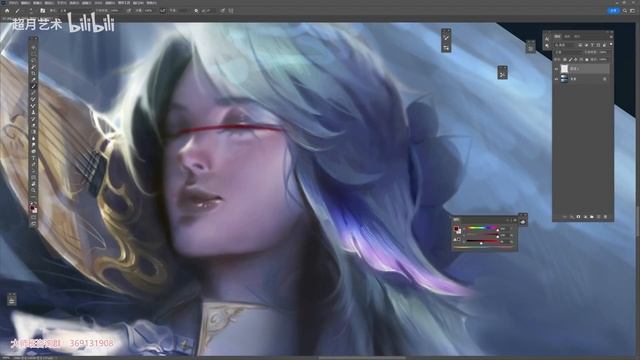Open symmetry paint options butterfly icon
Image resolution: width=640 pixels, height=360 pixels.
tap(231, 11)
